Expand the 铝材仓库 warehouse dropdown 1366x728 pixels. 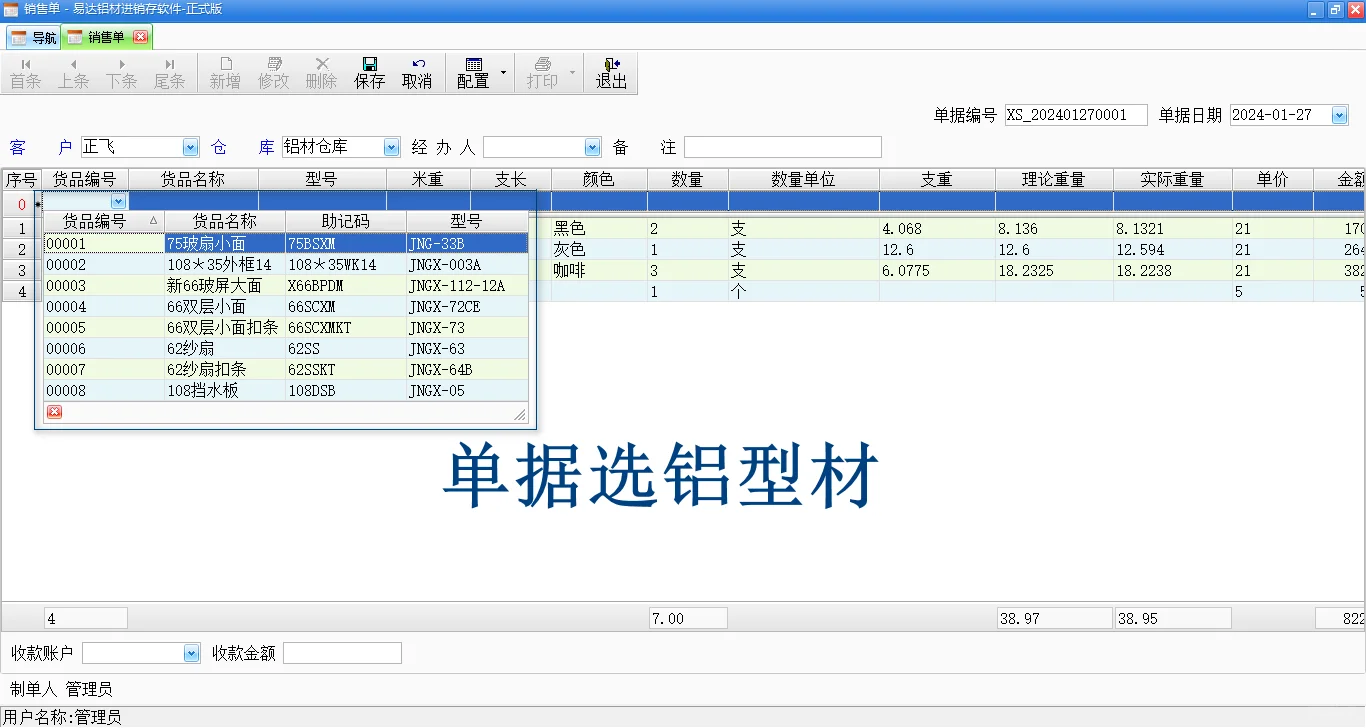[x=391, y=146]
